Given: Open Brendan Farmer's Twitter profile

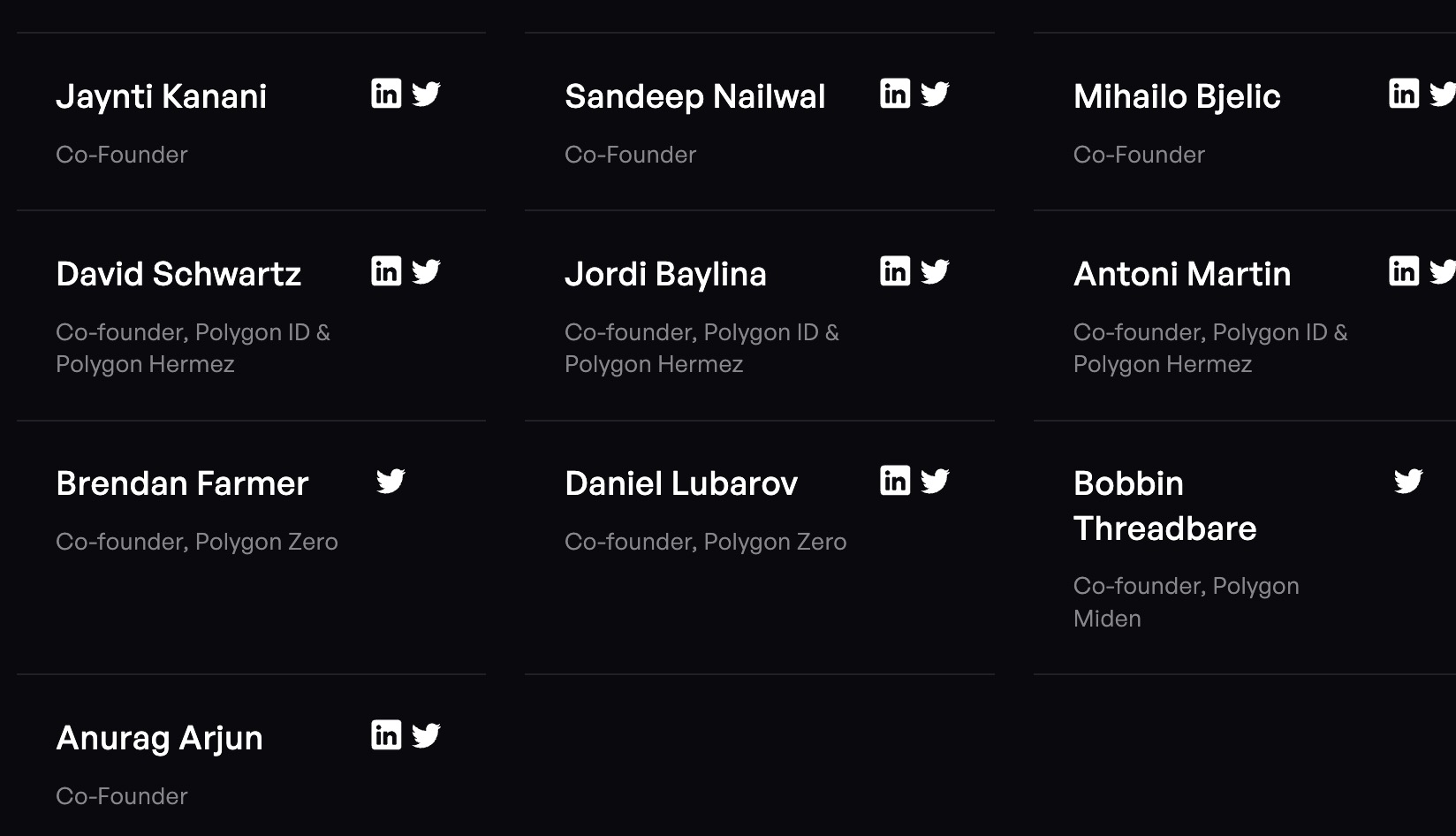Looking at the screenshot, I should tap(391, 481).
